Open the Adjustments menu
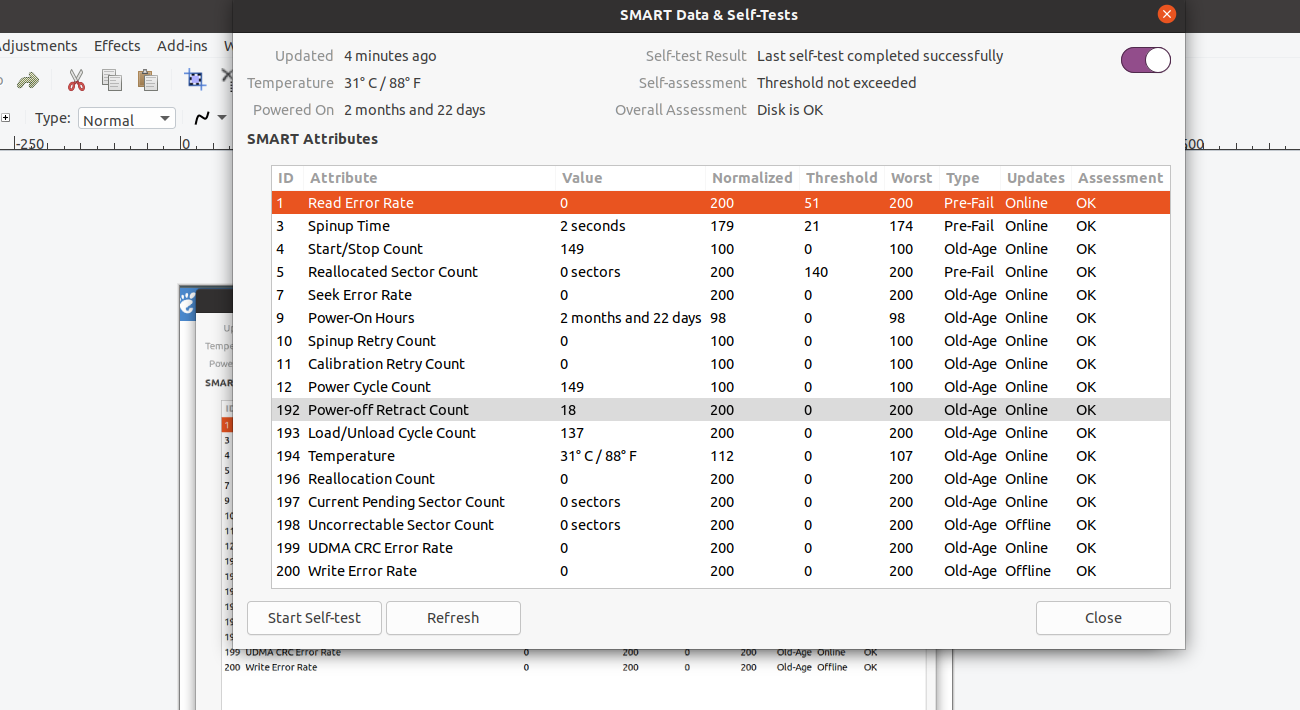This screenshot has width=1300, height=710. click(x=38, y=46)
